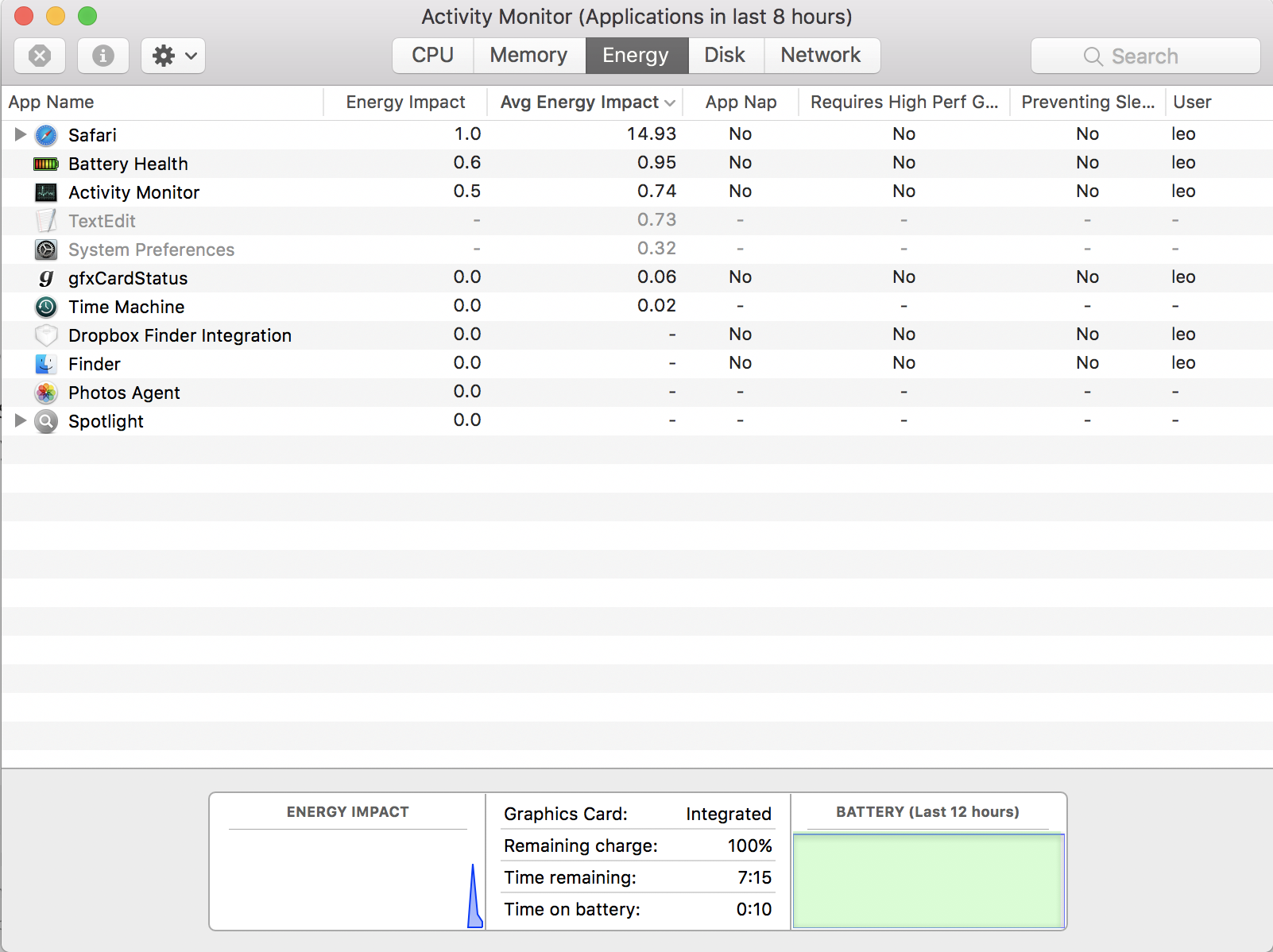Select the Battery Health row name
Image resolution: width=1273 pixels, height=952 pixels.
point(128,164)
